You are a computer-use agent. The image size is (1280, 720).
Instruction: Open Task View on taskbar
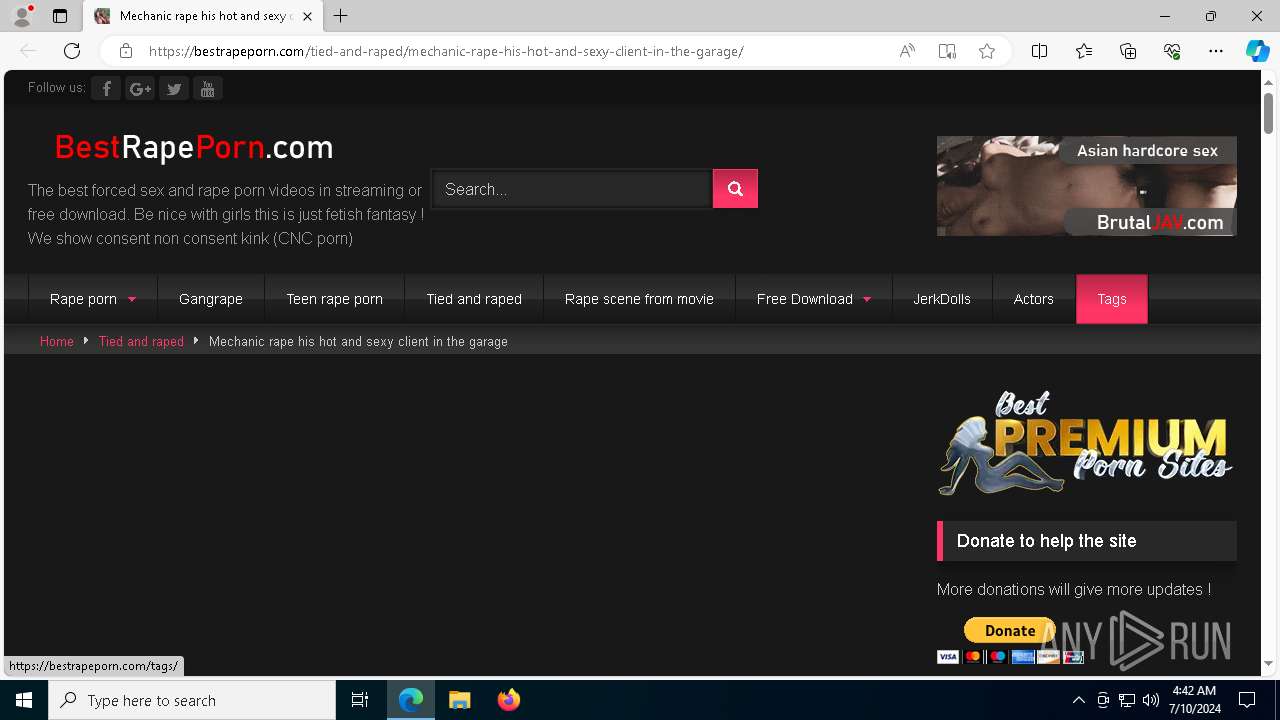(x=360, y=700)
